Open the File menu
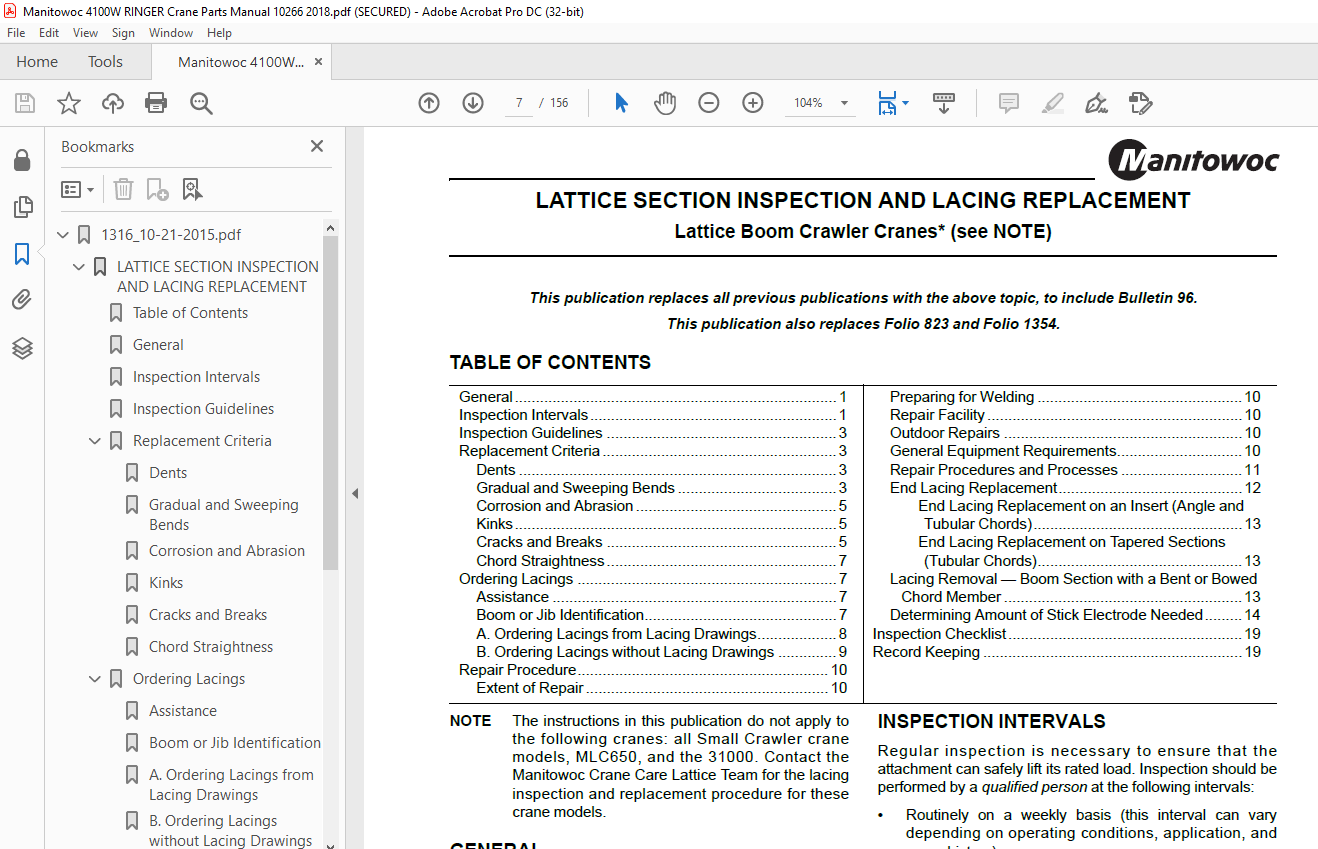 point(16,33)
